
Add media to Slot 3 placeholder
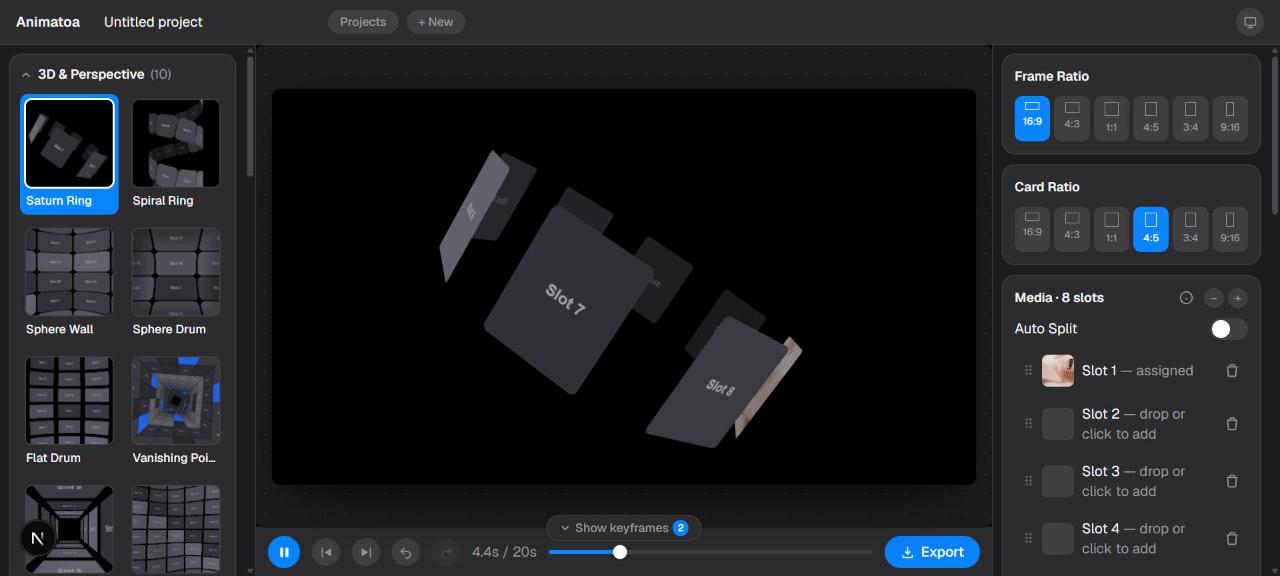pyautogui.click(x=1058, y=481)
